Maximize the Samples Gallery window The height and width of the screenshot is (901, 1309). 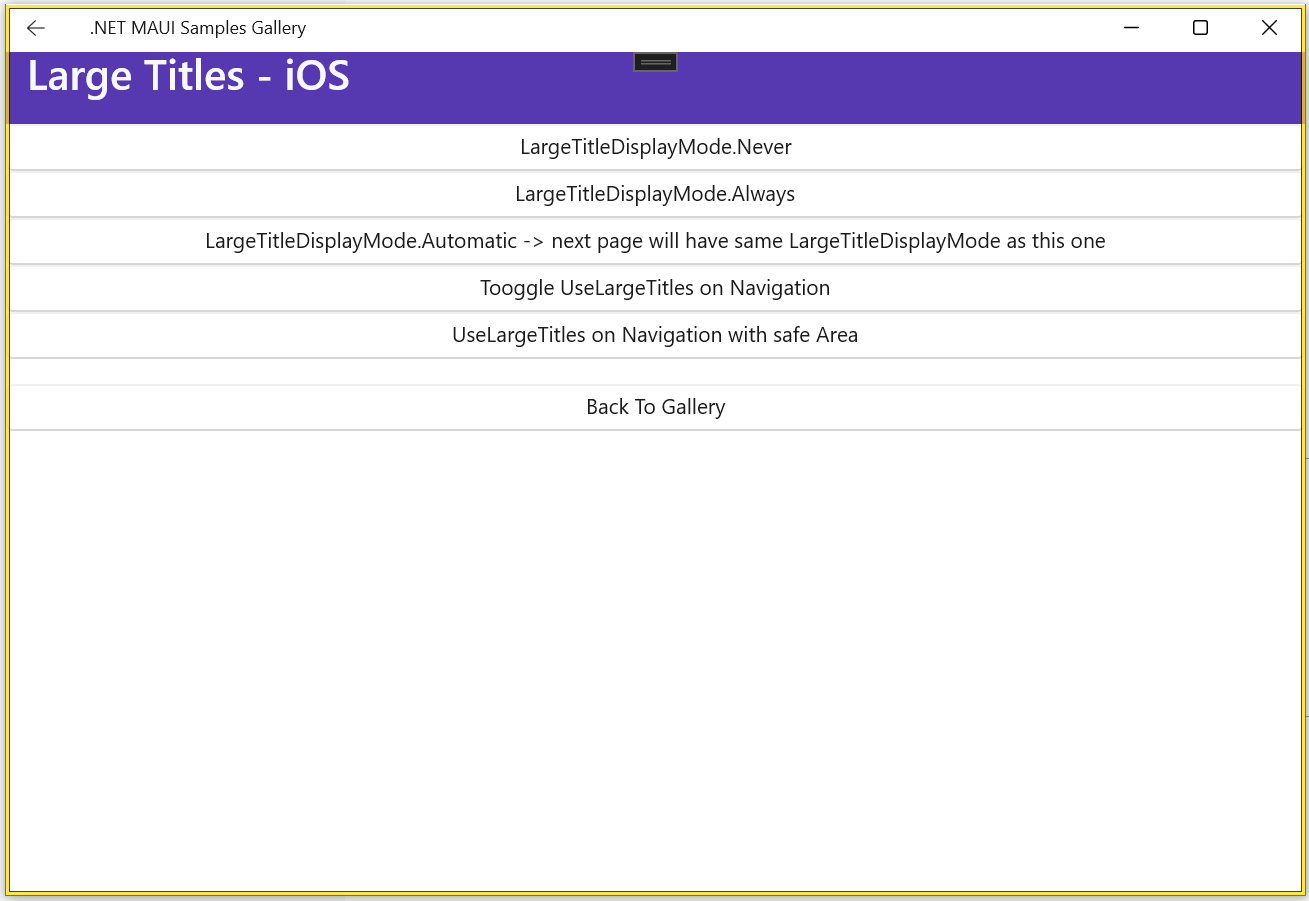click(1200, 28)
